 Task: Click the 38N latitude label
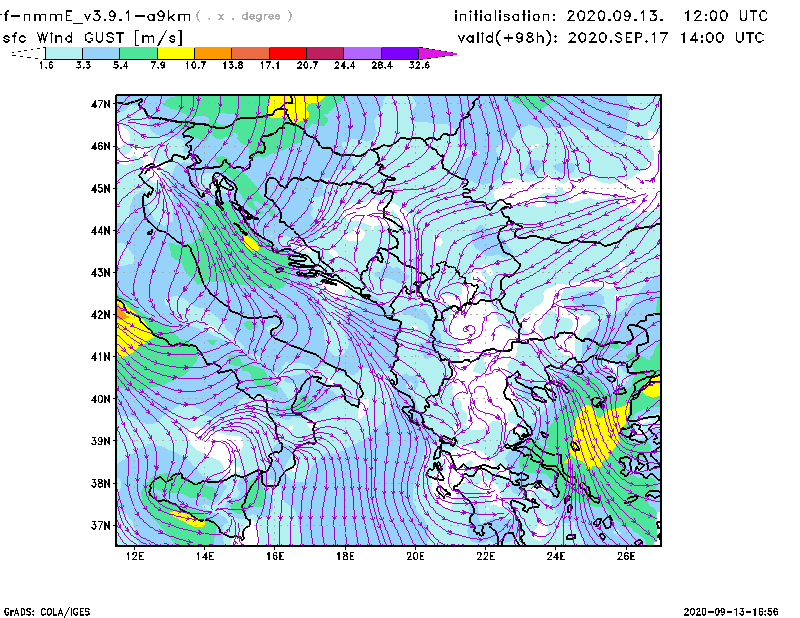point(101,483)
